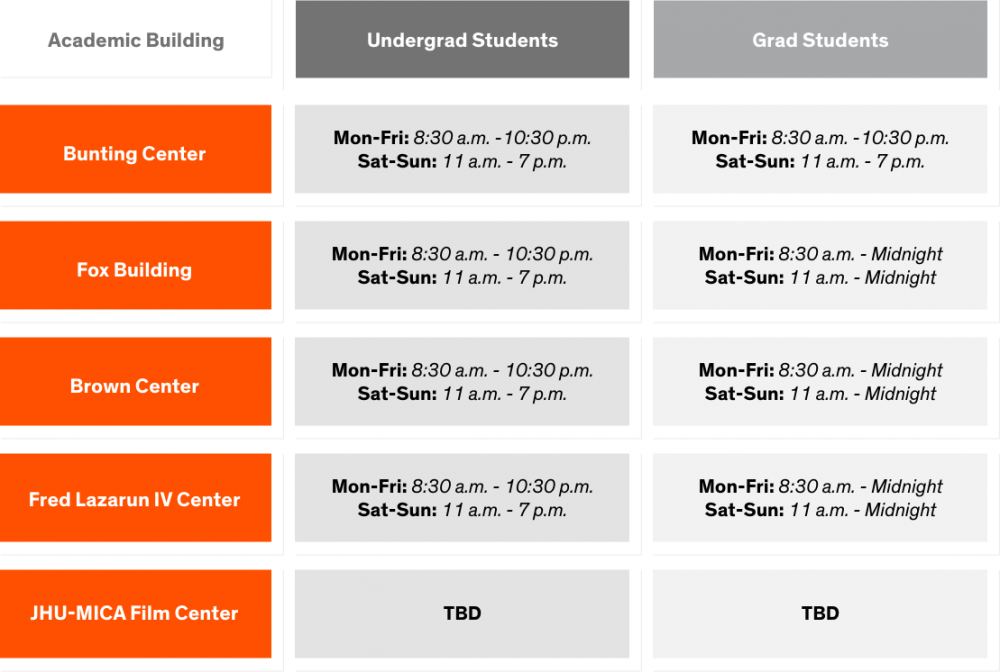Select the Undergrad Students header
The image size is (1000, 672).
462,40
